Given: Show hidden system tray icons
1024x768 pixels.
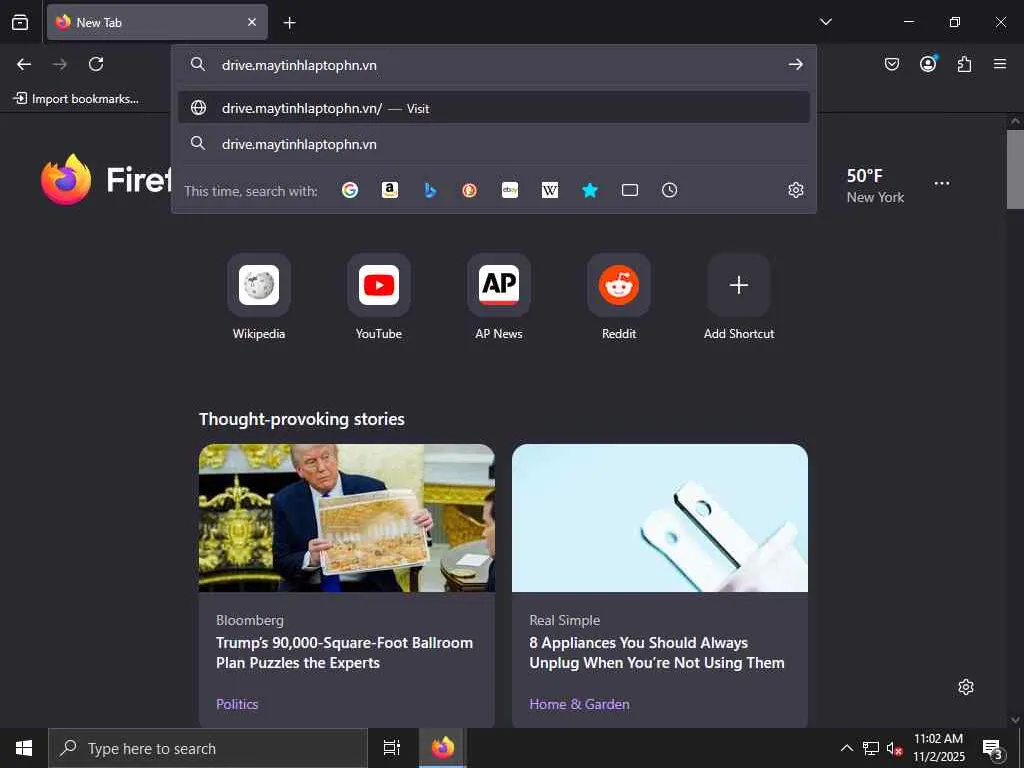Looking at the screenshot, I should [x=846, y=748].
